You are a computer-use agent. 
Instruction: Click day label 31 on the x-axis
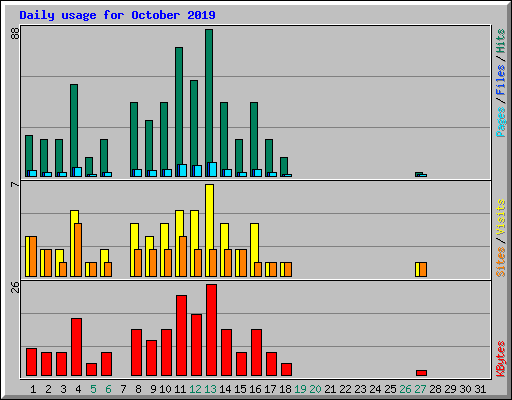480,389
